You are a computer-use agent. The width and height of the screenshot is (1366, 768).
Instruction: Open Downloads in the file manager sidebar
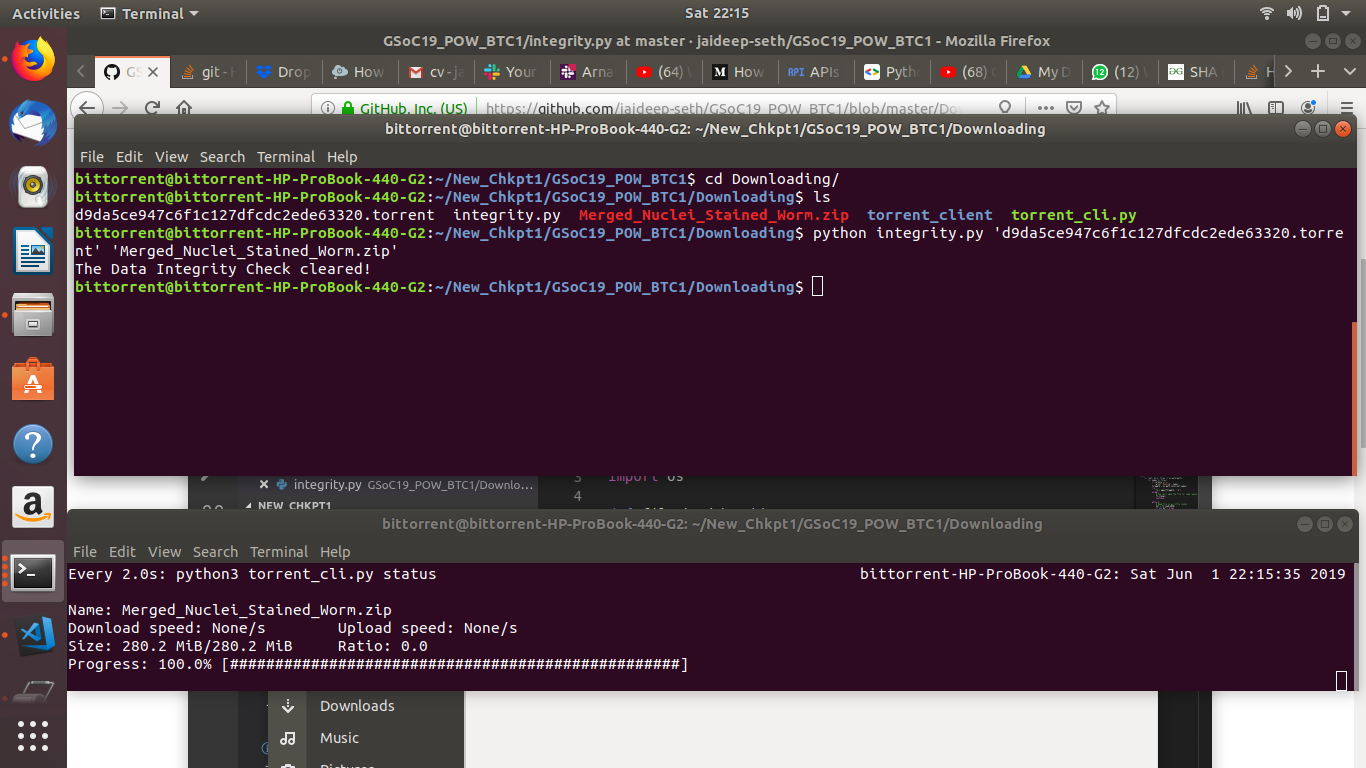[357, 706]
